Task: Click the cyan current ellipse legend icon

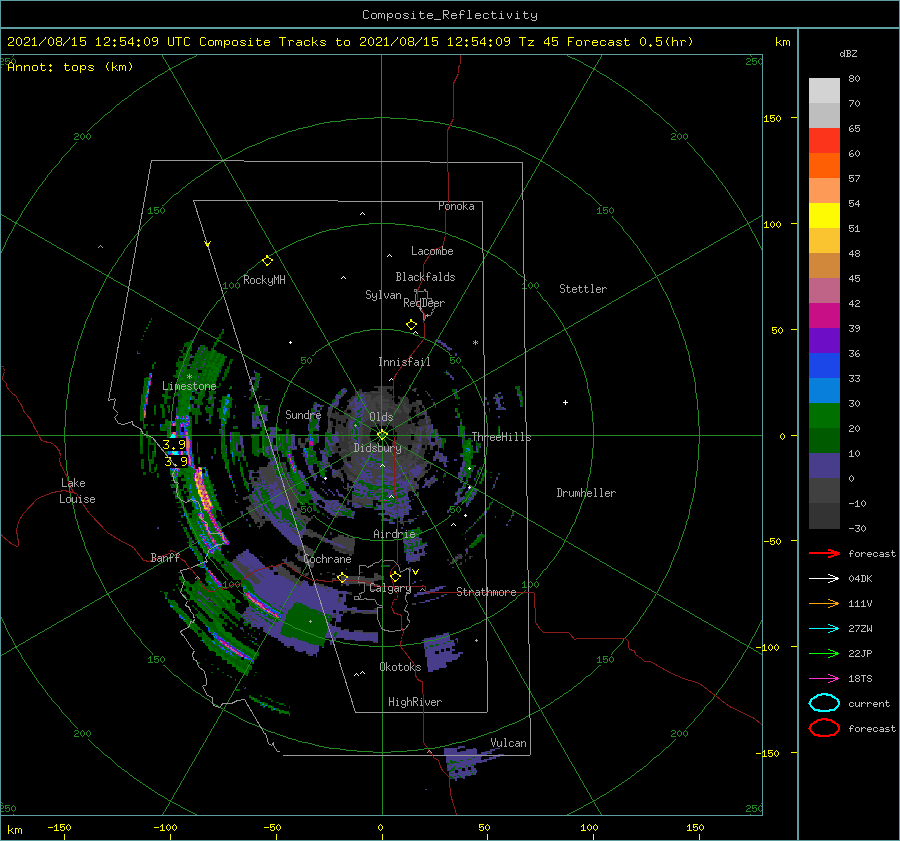Action: 824,703
